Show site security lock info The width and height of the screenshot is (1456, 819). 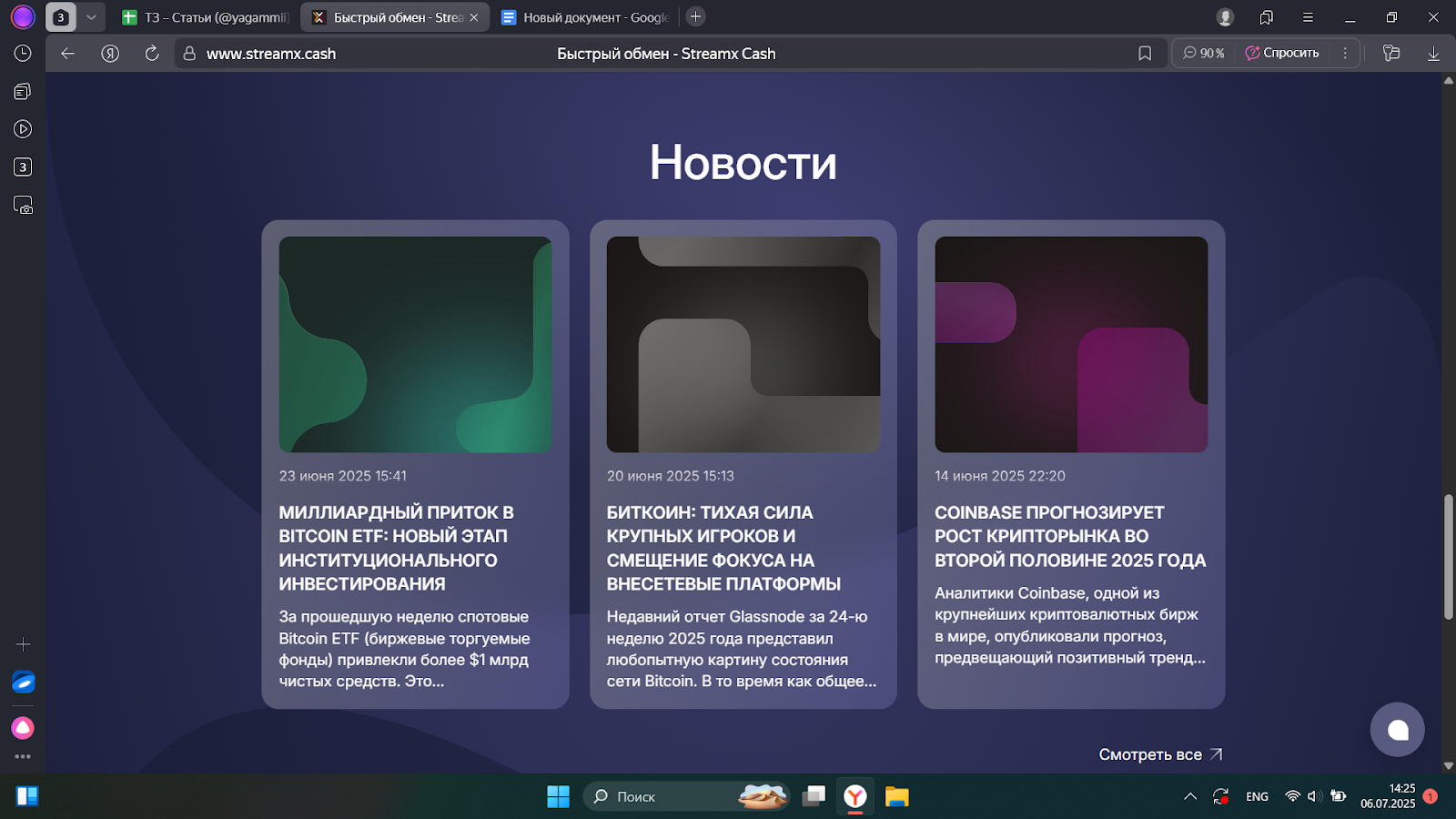pyautogui.click(x=189, y=54)
